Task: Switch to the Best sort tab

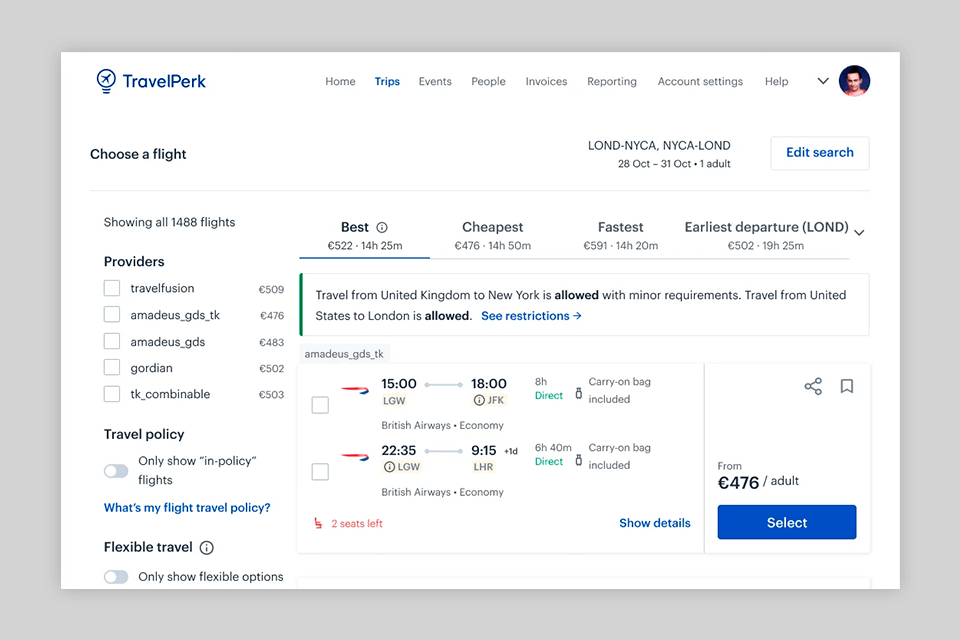Action: tap(365, 236)
